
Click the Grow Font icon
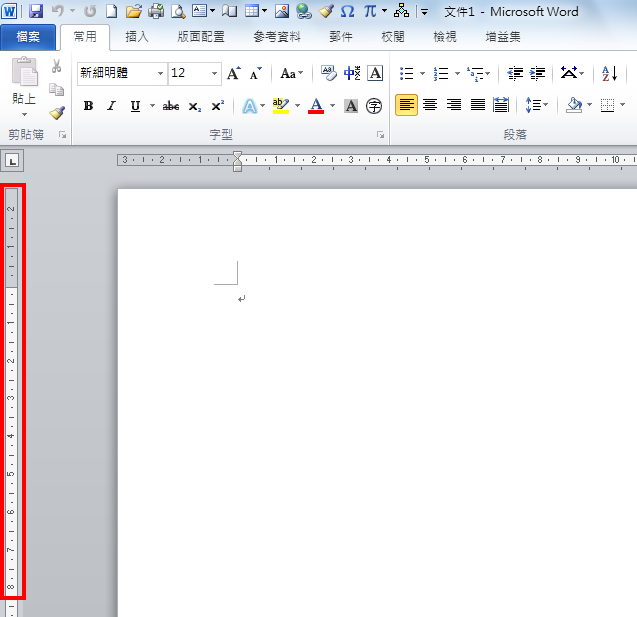tap(233, 74)
